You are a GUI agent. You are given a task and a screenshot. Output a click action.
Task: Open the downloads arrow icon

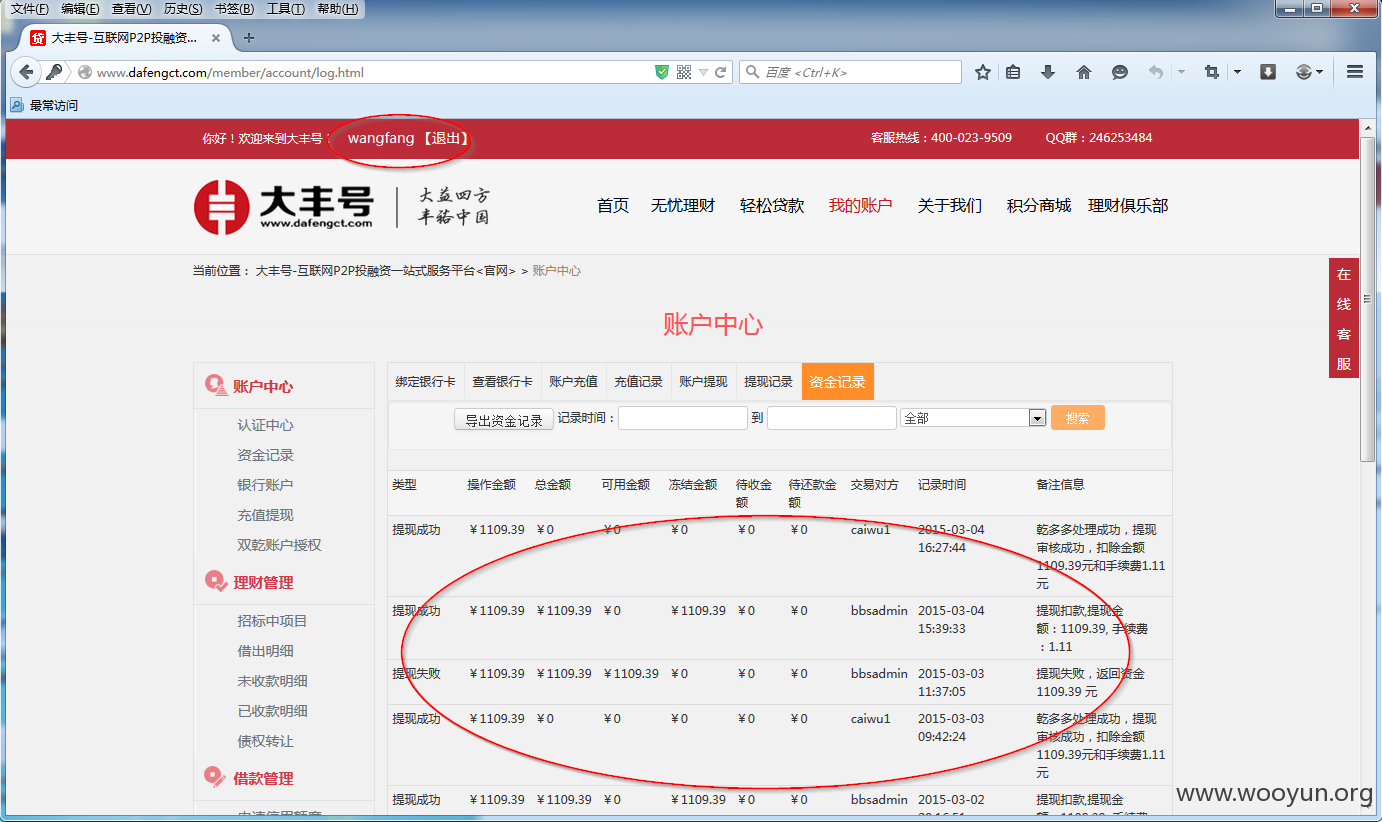point(1048,72)
